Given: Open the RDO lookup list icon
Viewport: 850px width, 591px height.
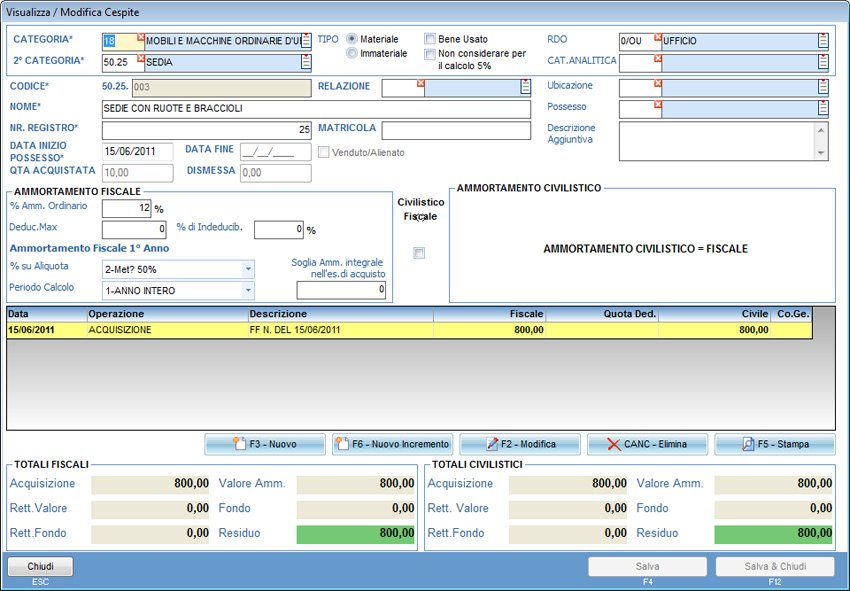Looking at the screenshot, I should pyautogui.click(x=823, y=41).
